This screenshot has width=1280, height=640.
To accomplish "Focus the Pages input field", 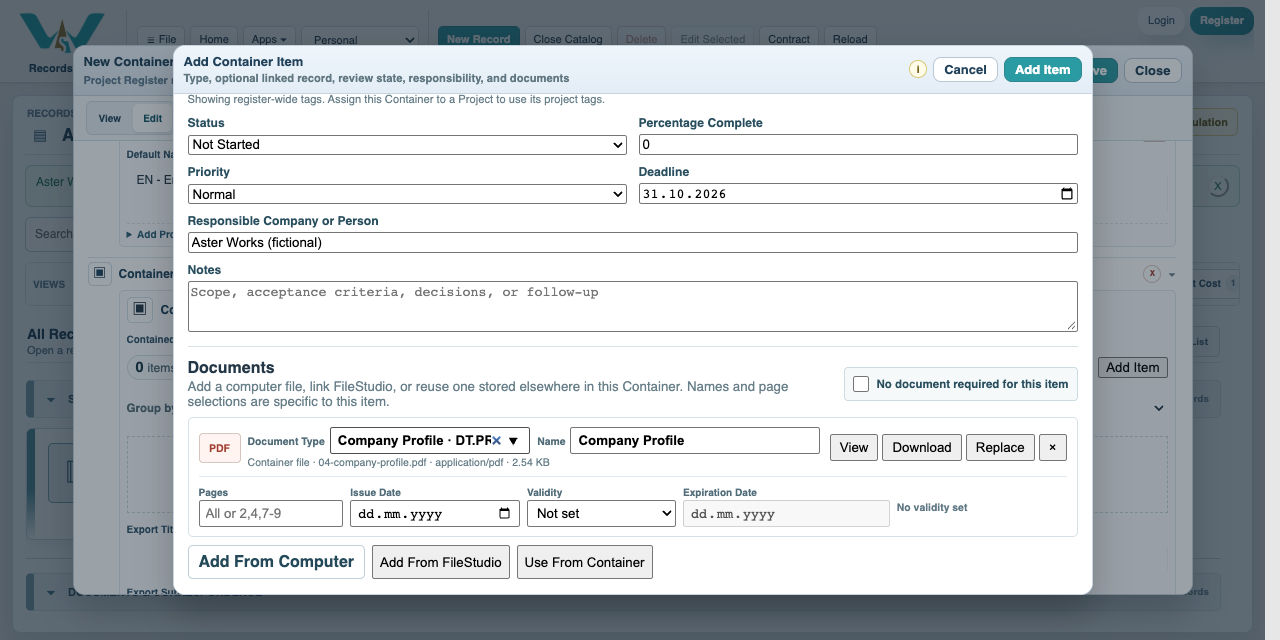I will click(271, 513).
